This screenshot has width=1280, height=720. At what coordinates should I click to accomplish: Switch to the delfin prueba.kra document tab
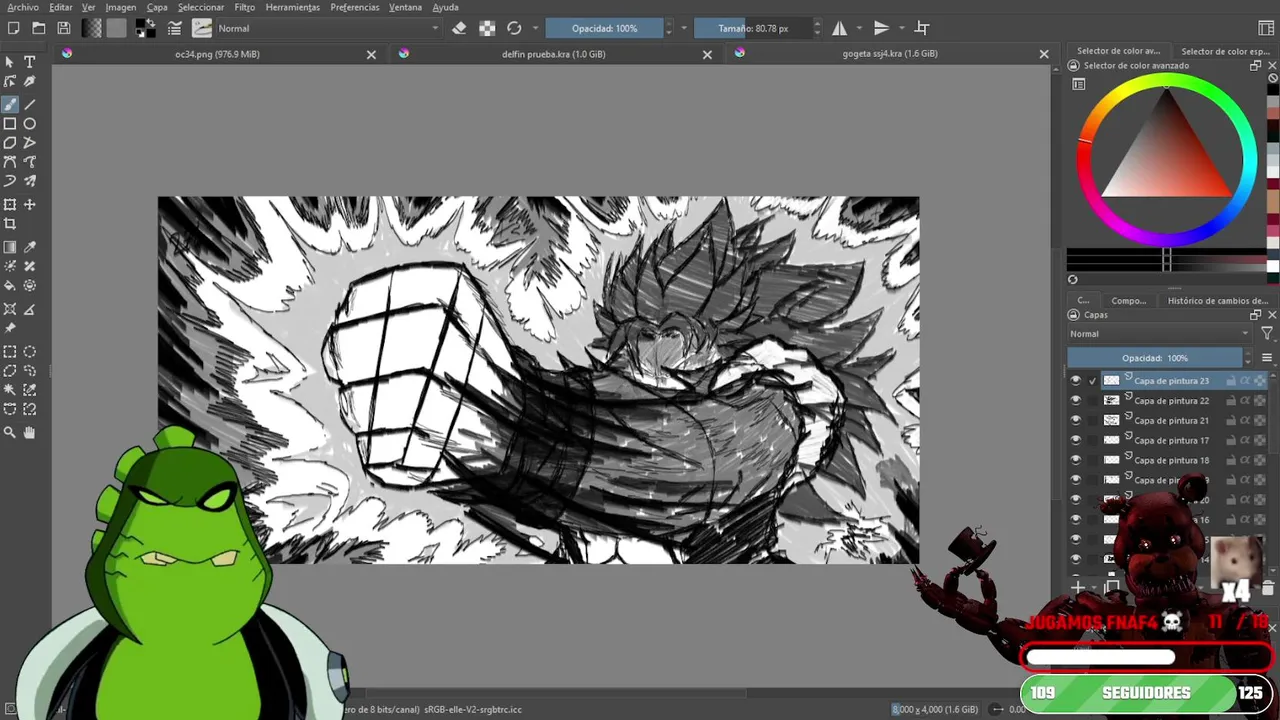click(x=553, y=54)
